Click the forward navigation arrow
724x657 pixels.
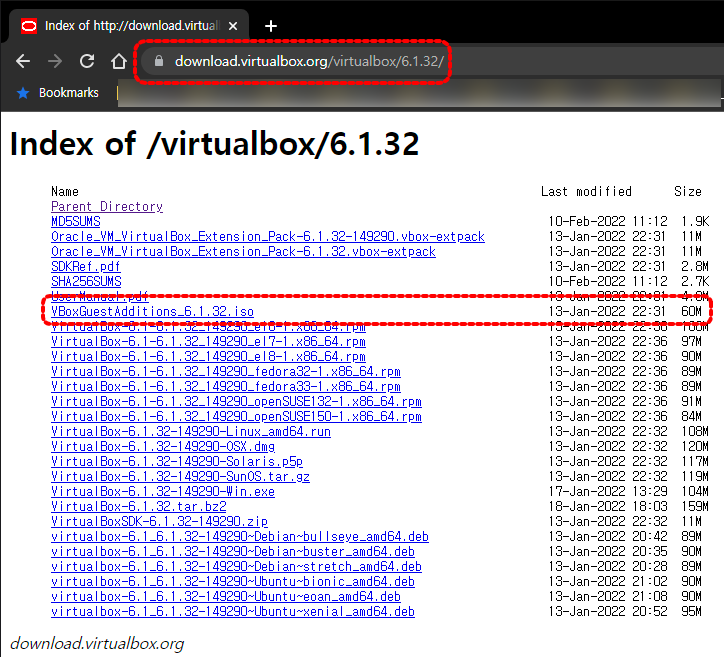pos(55,61)
